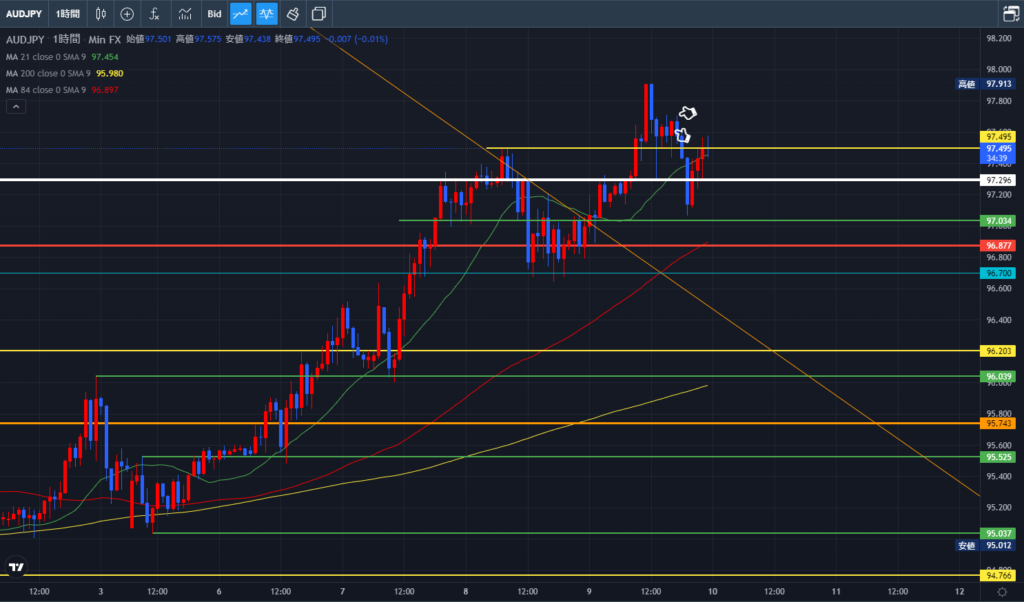Click the MA 84 indicator label
The width and height of the screenshot is (1024, 602).
(x=46, y=89)
